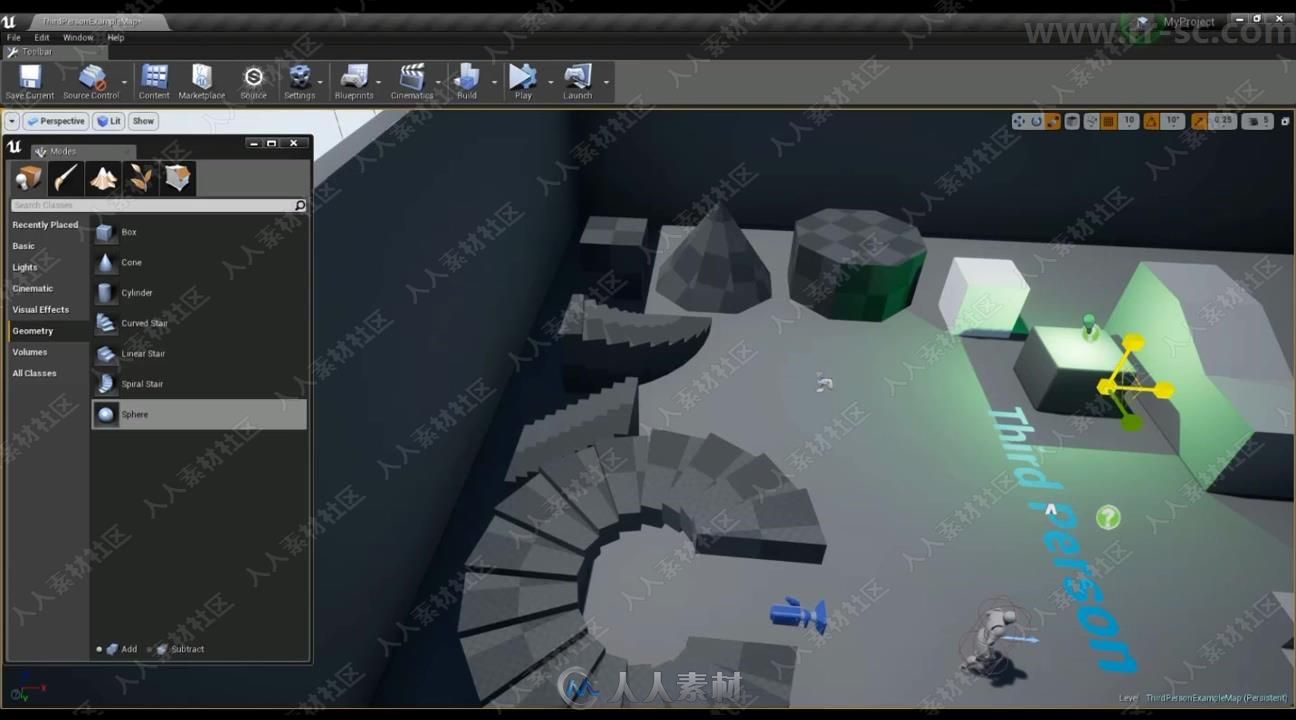
Task: Click the surface snapping icon
Action: tap(1091, 121)
